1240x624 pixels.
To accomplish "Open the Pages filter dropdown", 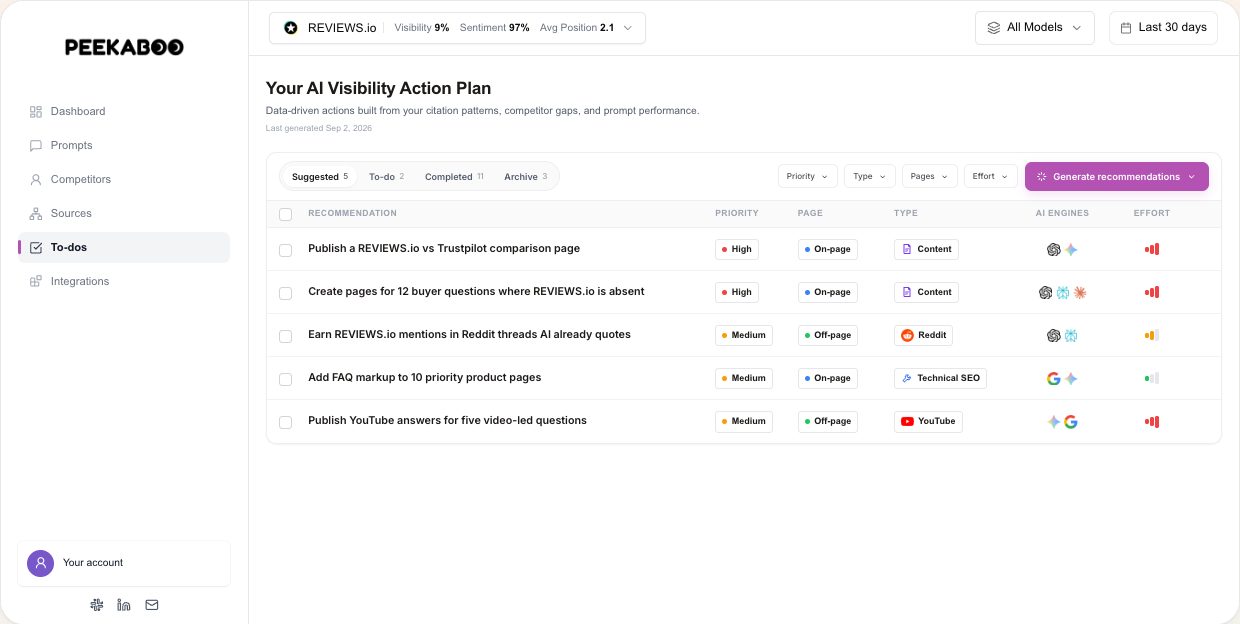I will (930, 176).
